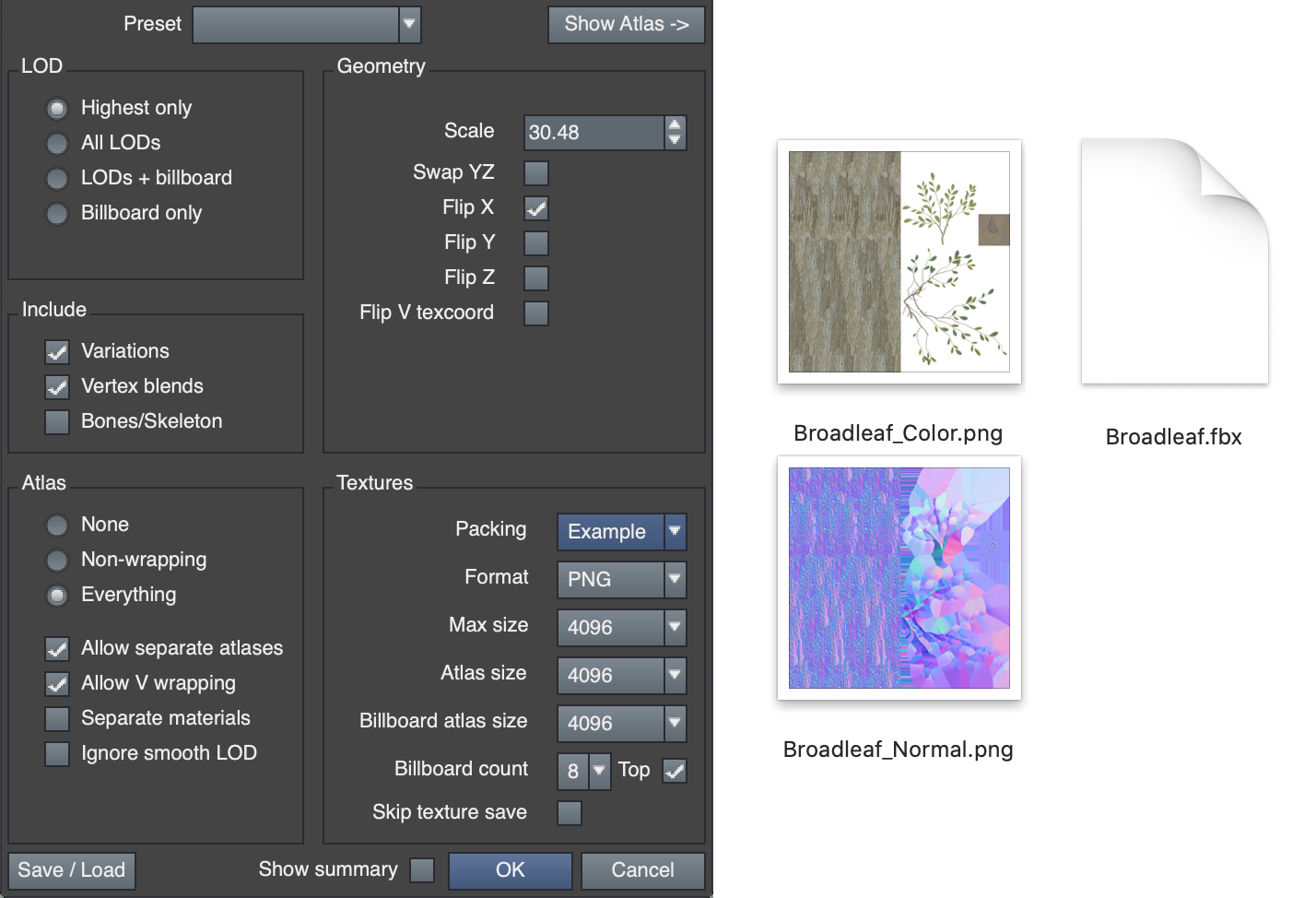Open the Max size dropdown

(622, 628)
